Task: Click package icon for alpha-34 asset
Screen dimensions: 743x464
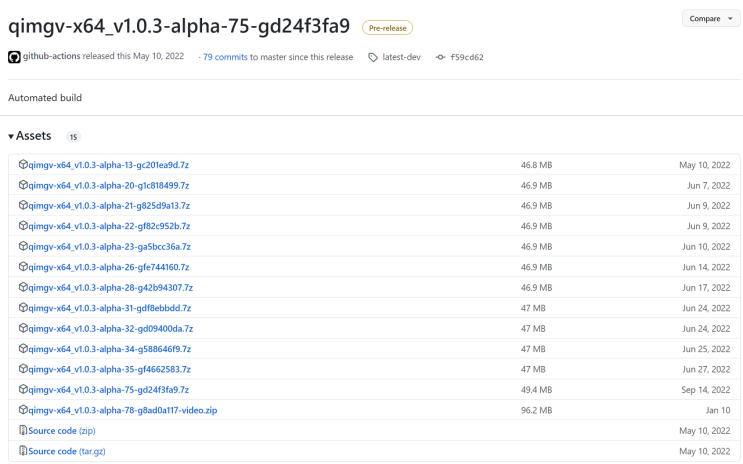Action: tap(23, 348)
